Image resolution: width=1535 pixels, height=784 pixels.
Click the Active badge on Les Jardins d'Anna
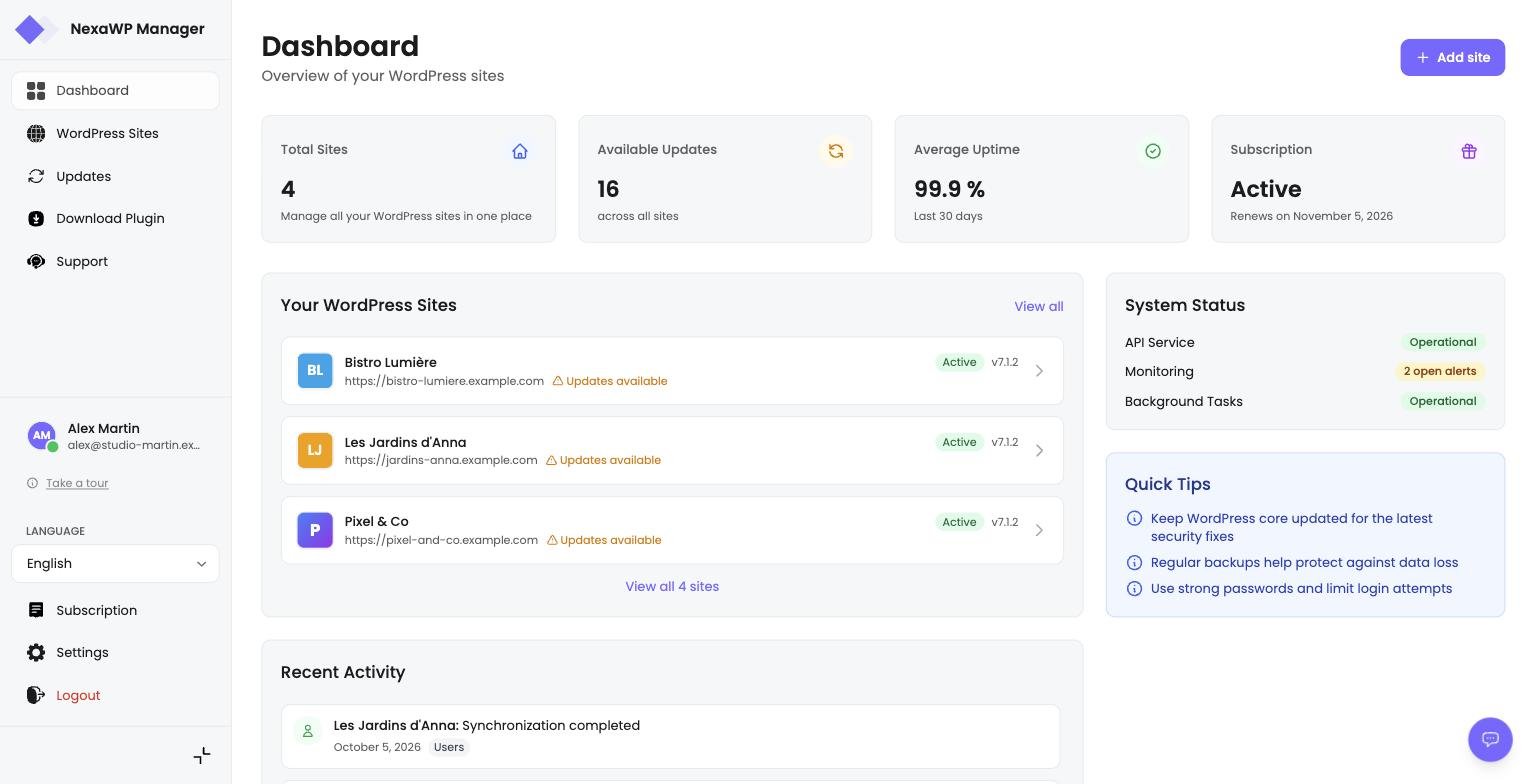(x=959, y=443)
